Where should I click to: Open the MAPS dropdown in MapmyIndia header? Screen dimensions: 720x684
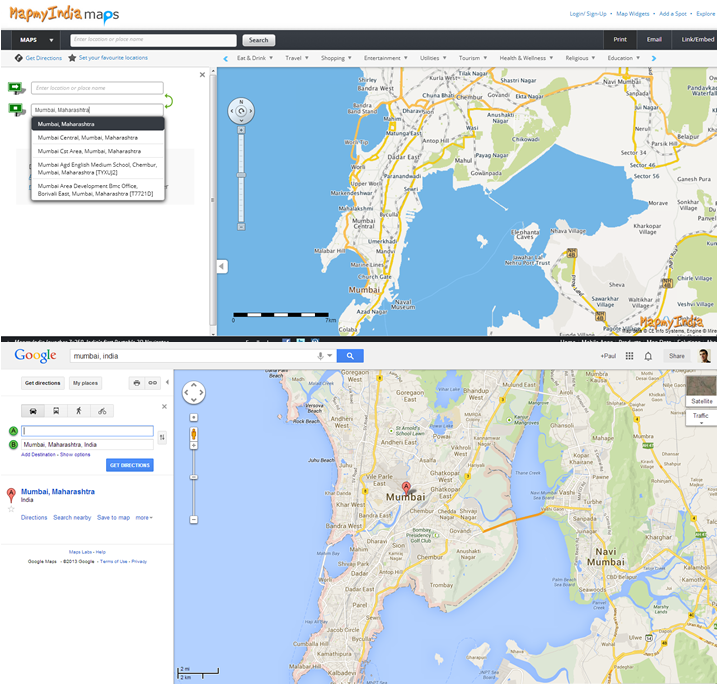coord(36,40)
